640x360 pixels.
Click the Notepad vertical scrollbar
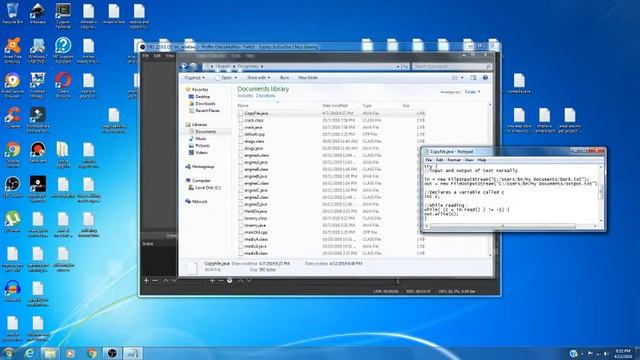click(600, 193)
